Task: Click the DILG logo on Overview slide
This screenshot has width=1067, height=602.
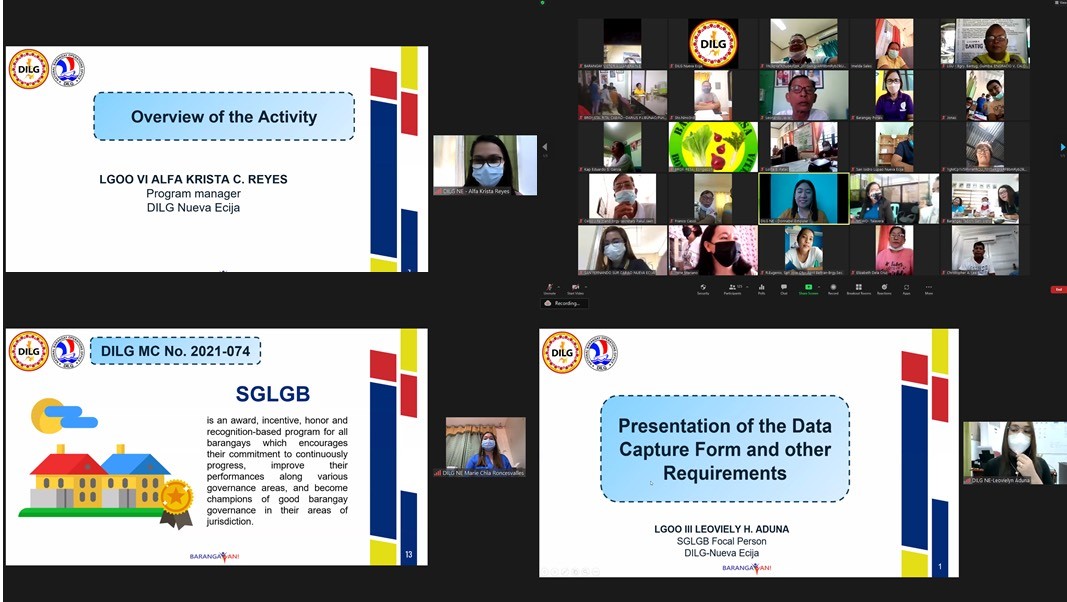Action: coord(29,69)
